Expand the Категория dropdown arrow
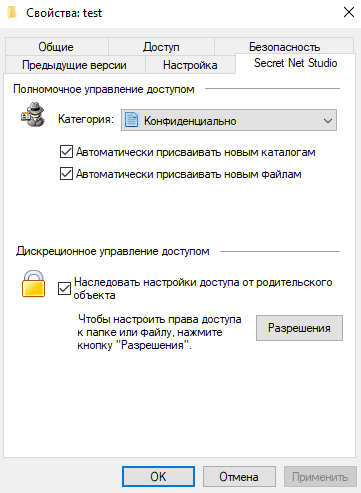361x493 pixels. pos(328,120)
